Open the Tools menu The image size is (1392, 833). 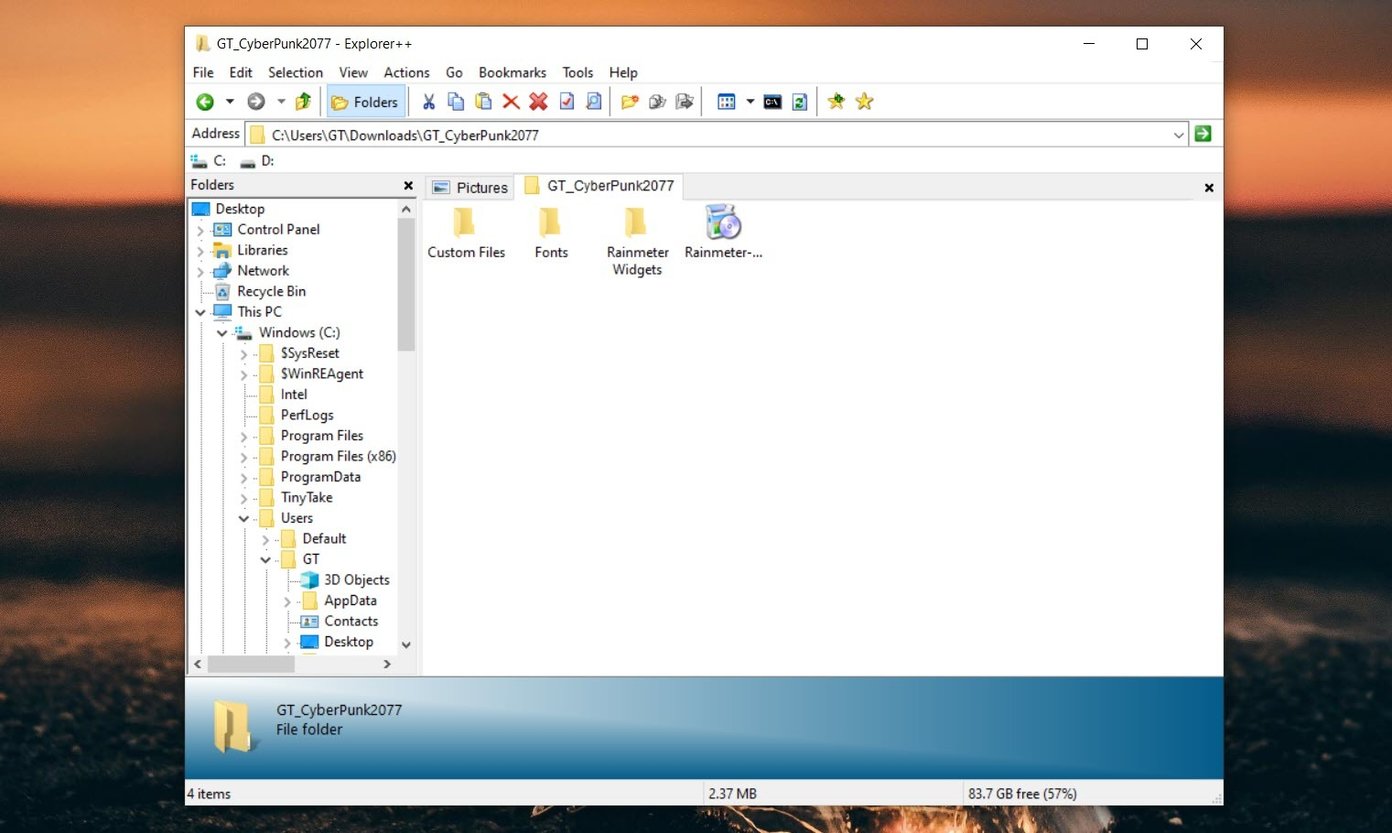coord(577,72)
